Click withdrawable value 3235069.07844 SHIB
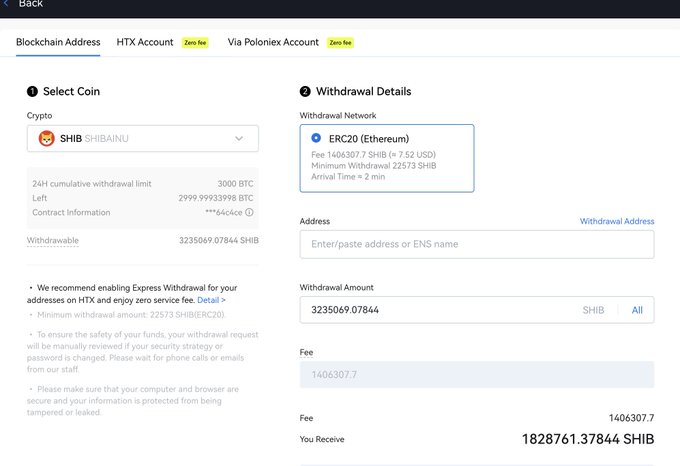 [x=219, y=241]
